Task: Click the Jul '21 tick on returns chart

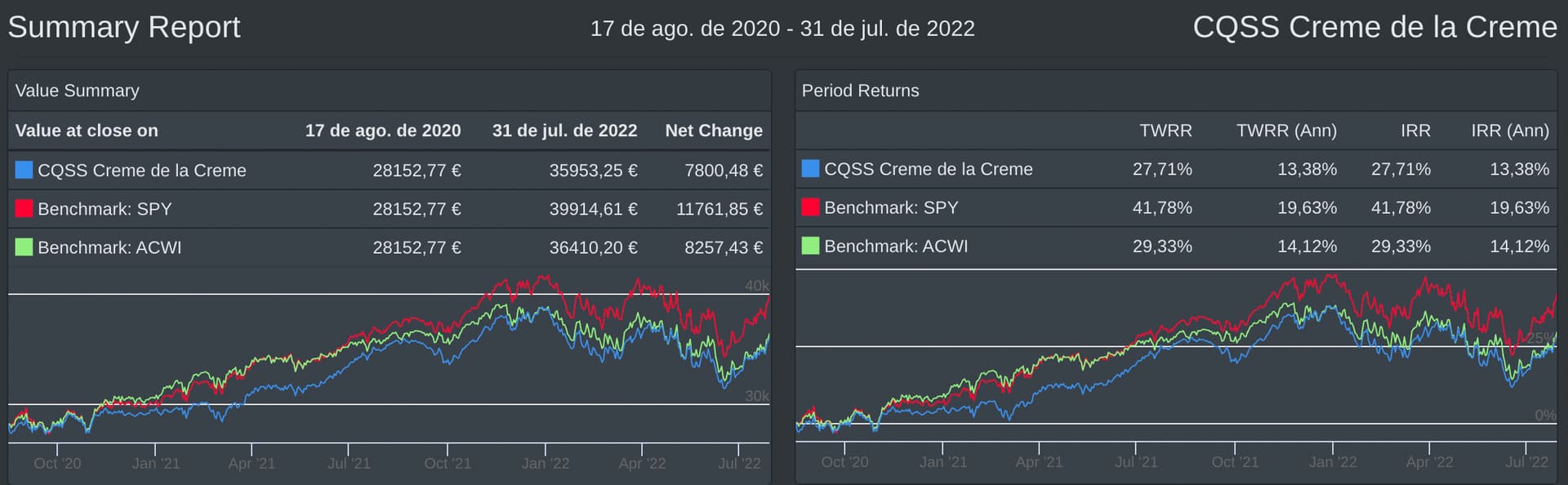Action: (x=1136, y=461)
